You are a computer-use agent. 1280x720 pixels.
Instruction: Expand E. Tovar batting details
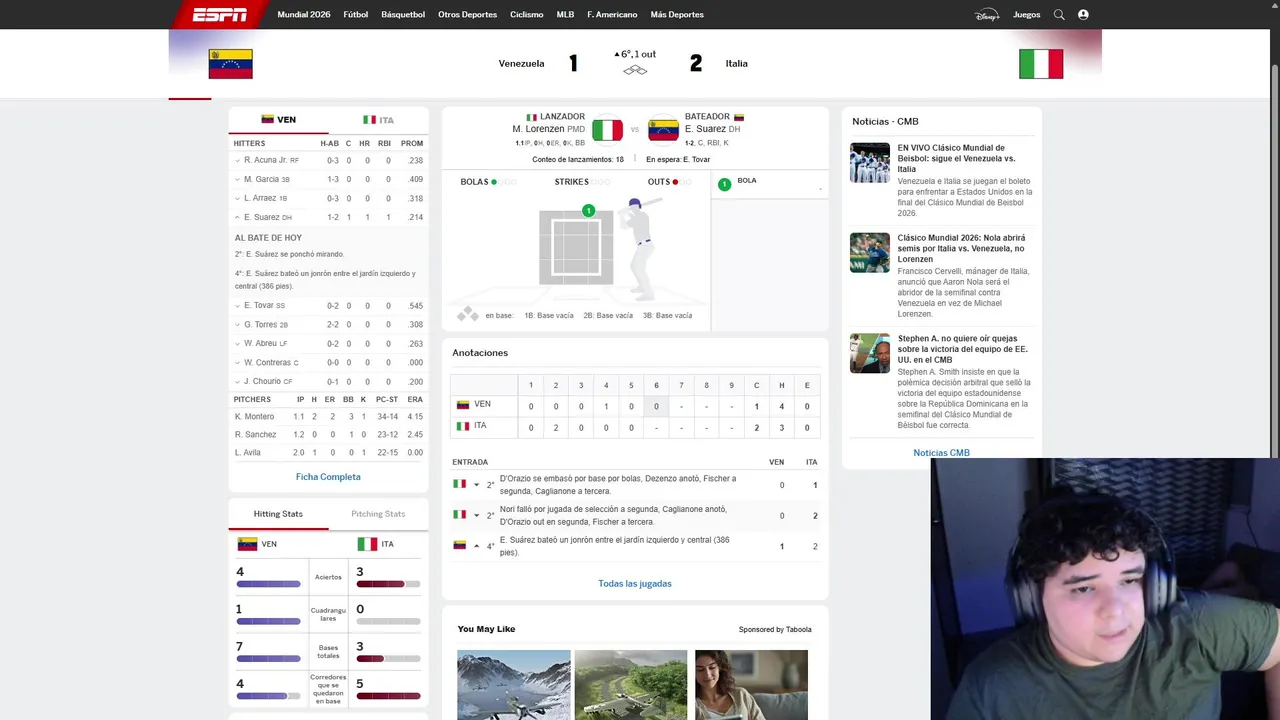pos(238,305)
